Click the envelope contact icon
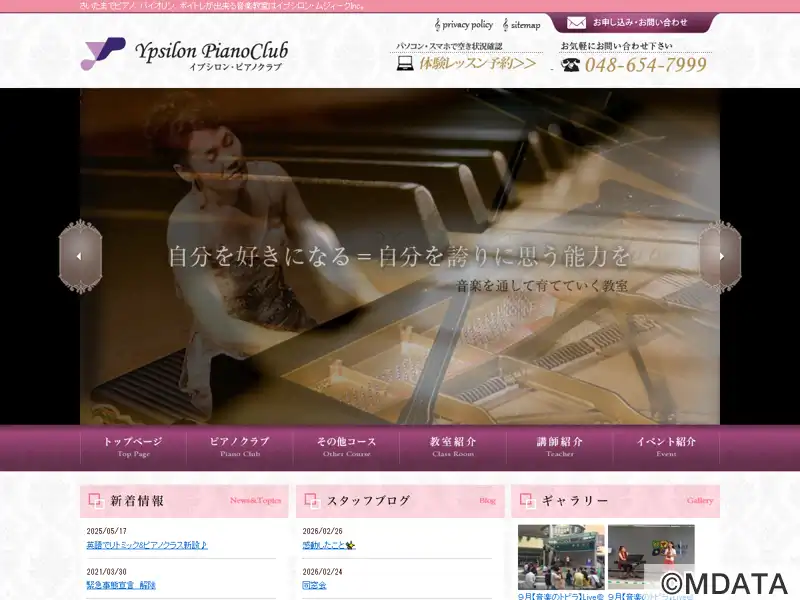Image resolution: width=800 pixels, height=600 pixels. (x=577, y=22)
